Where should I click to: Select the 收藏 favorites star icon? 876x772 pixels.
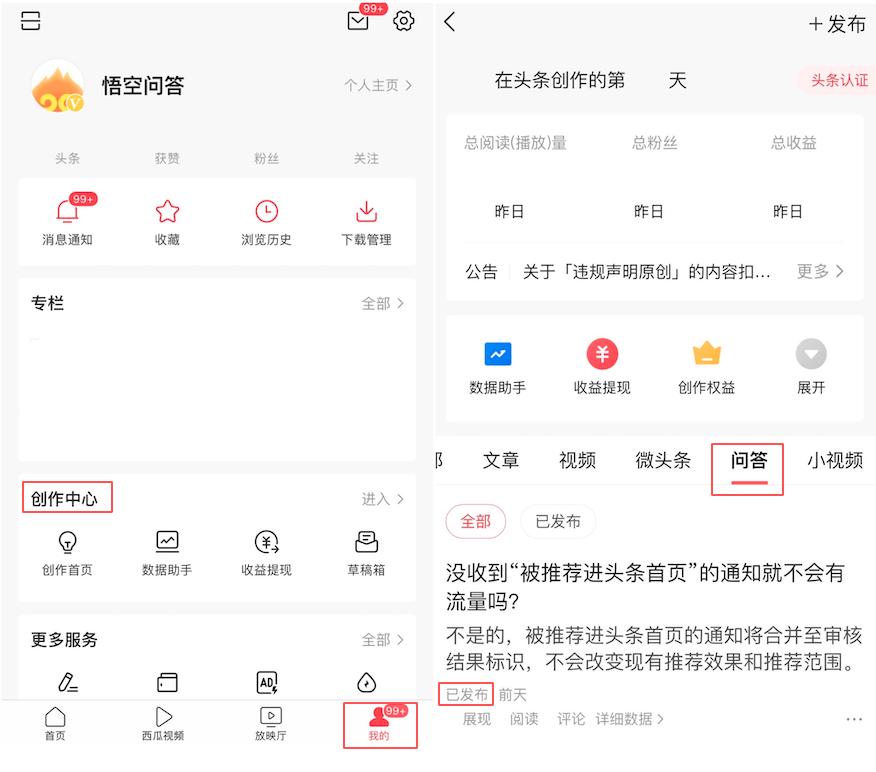click(x=166, y=211)
